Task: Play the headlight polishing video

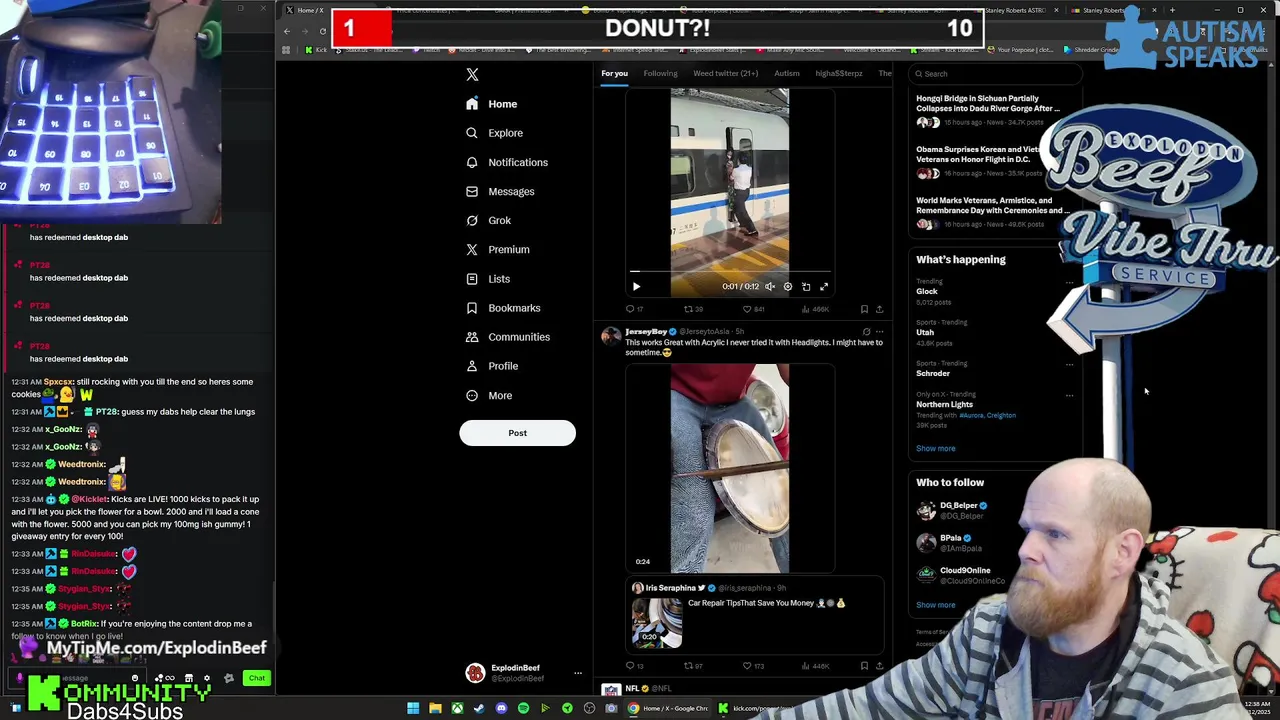Action: point(730,468)
